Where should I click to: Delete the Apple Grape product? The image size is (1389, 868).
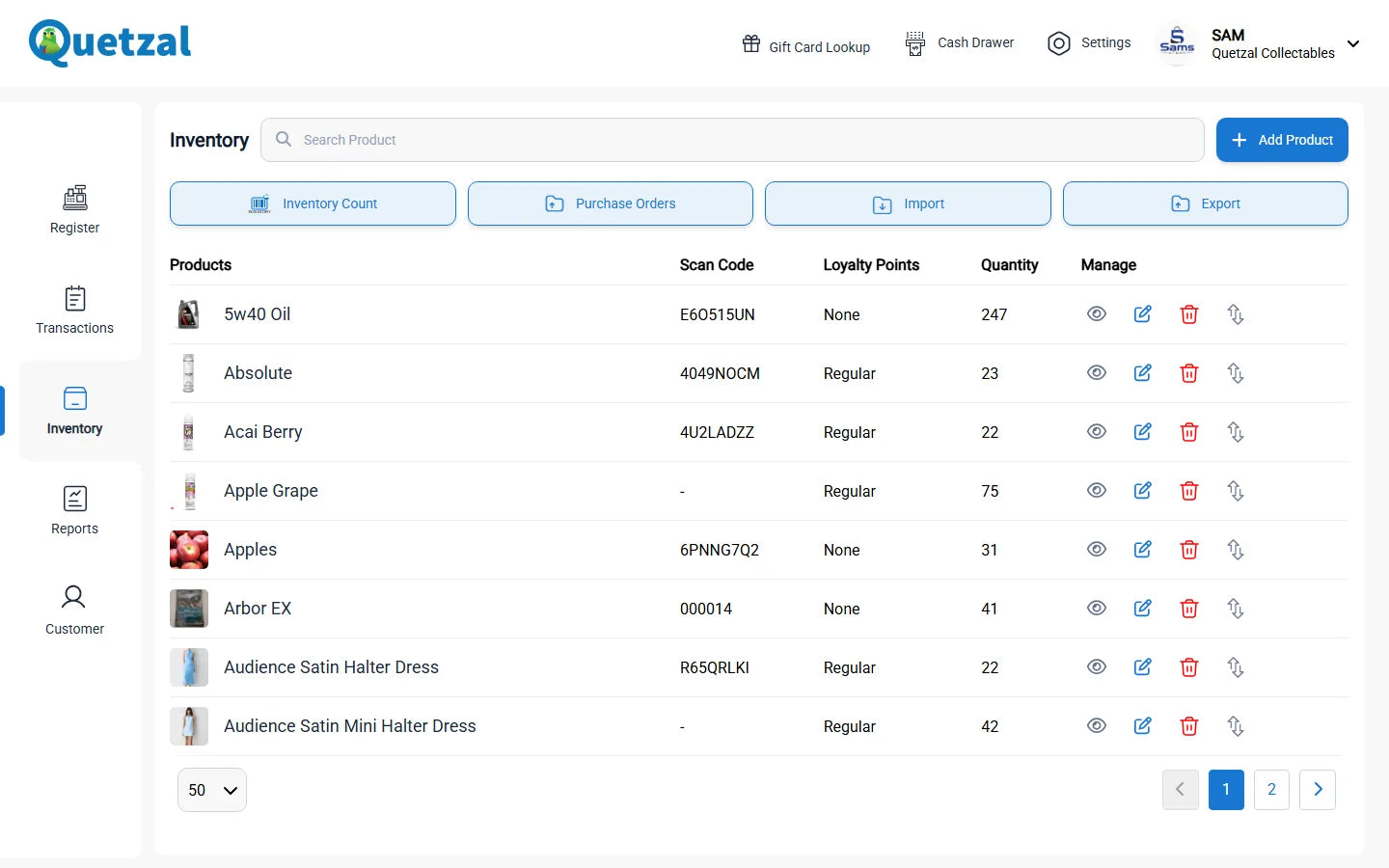coord(1189,491)
